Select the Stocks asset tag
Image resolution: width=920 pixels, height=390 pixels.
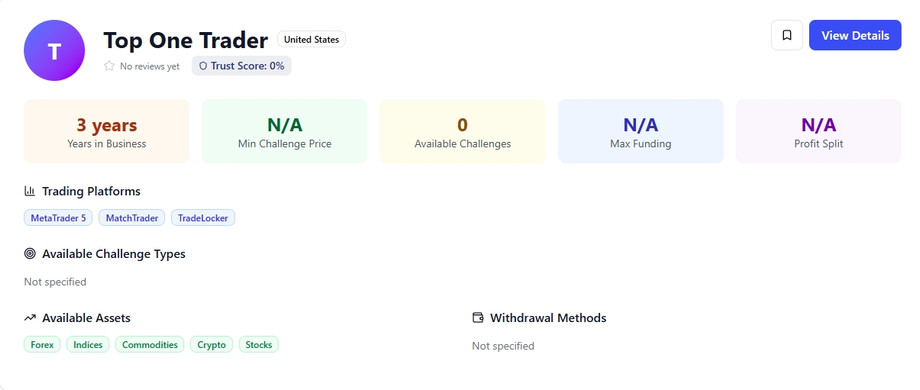(259, 345)
